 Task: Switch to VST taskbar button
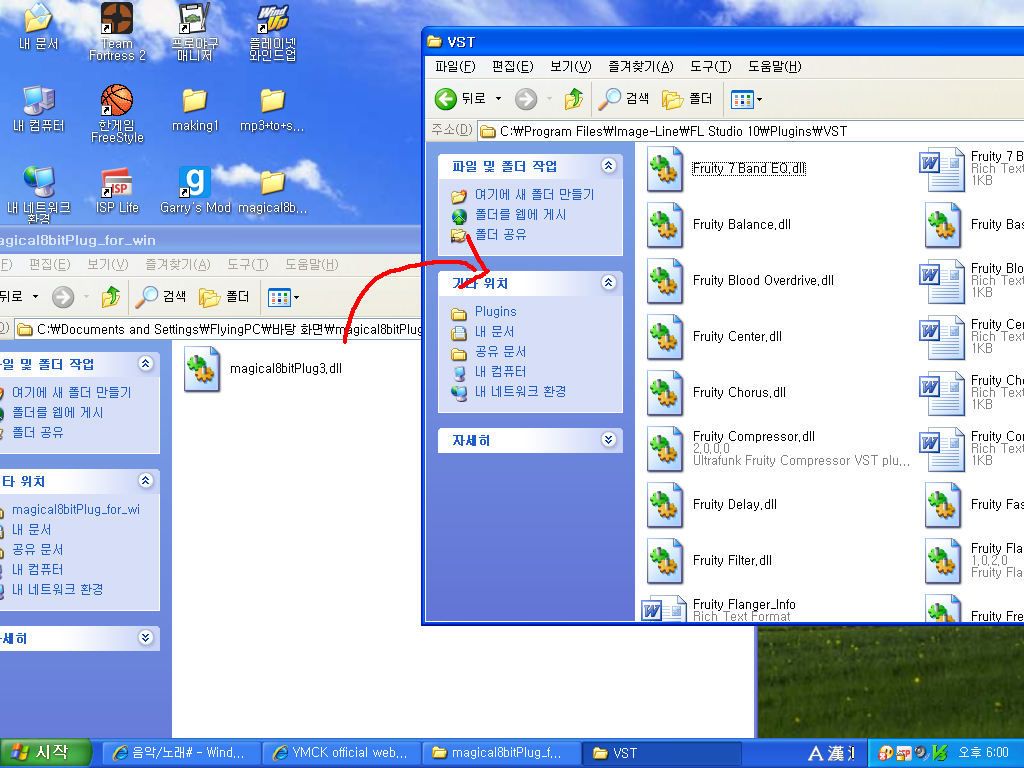[x=662, y=753]
